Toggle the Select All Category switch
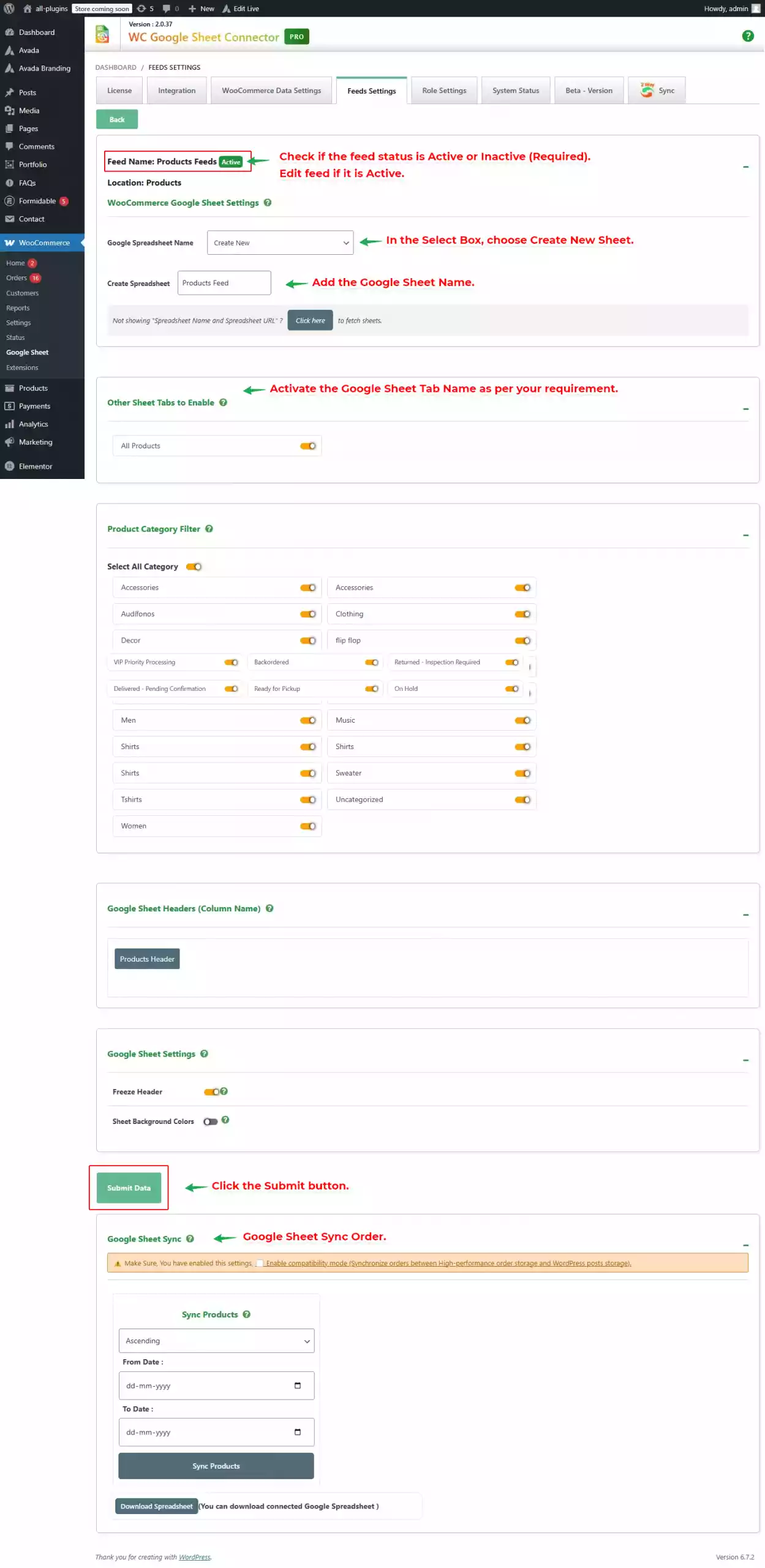 coord(194,567)
